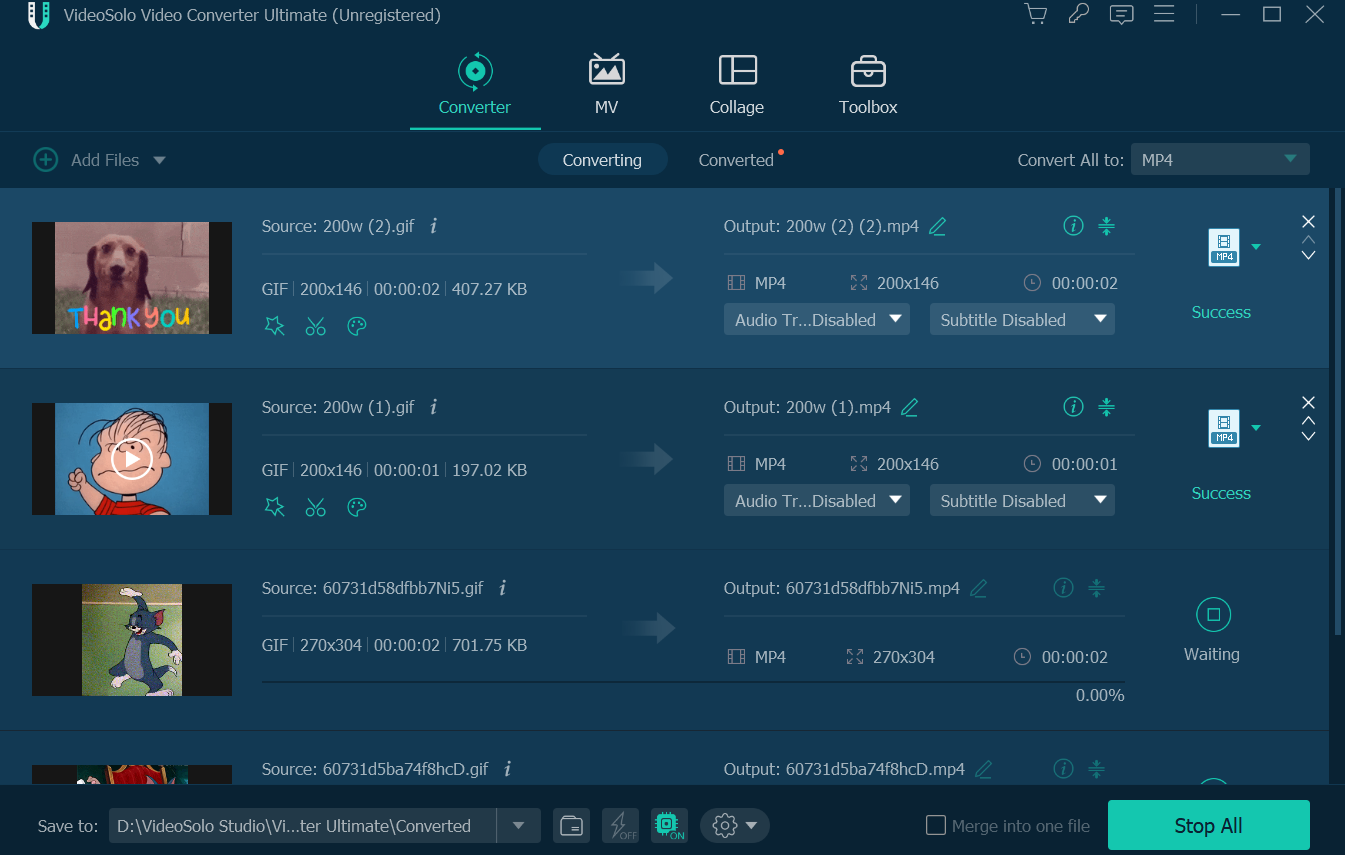The width and height of the screenshot is (1345, 855).
Task: Open the feedback message icon
Action: (1121, 14)
